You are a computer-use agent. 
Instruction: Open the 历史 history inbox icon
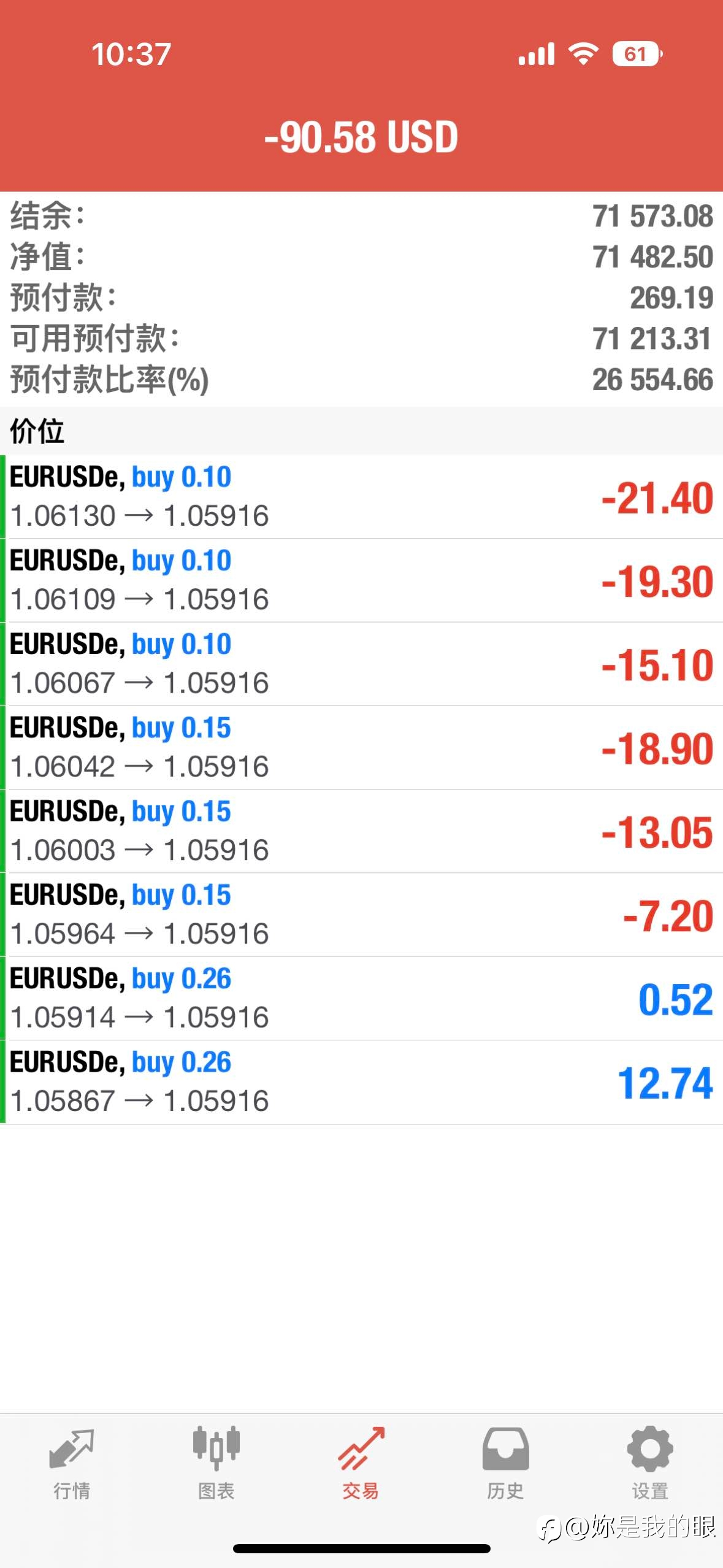tap(505, 1448)
